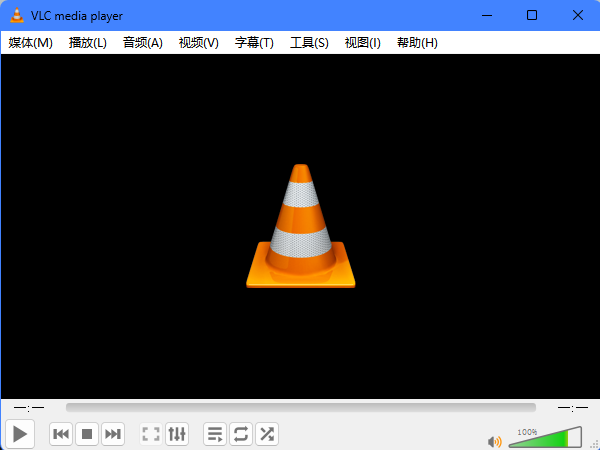Image resolution: width=600 pixels, height=450 pixels.
Task: Start playback with the Play button
Action: (x=20, y=434)
